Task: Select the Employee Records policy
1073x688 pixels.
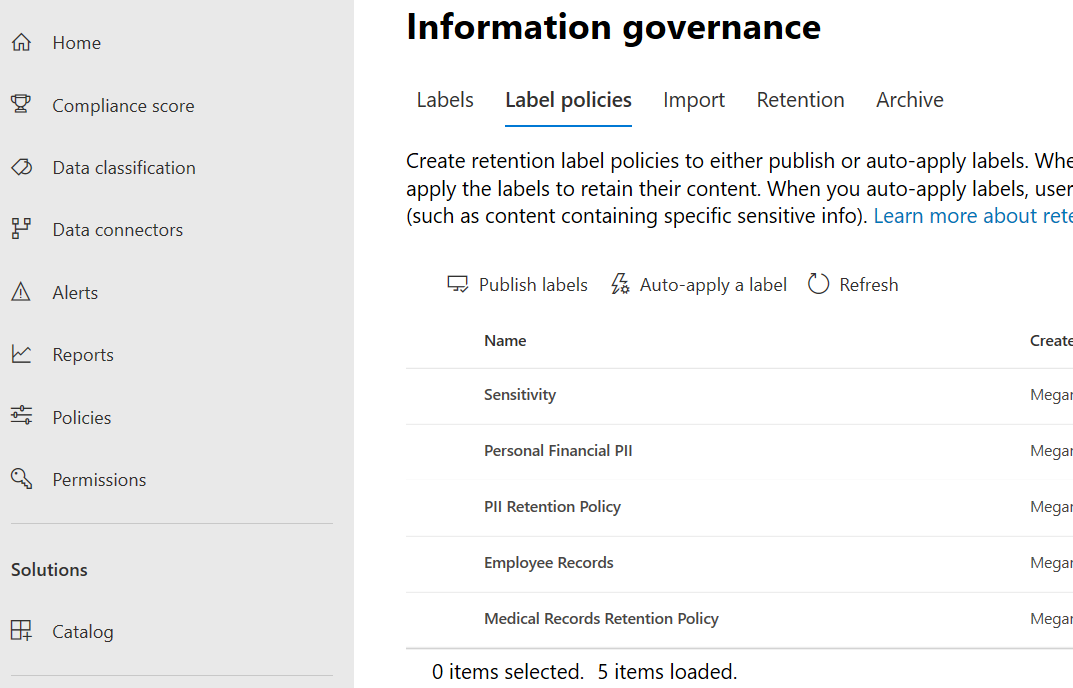Action: pos(739,563)
